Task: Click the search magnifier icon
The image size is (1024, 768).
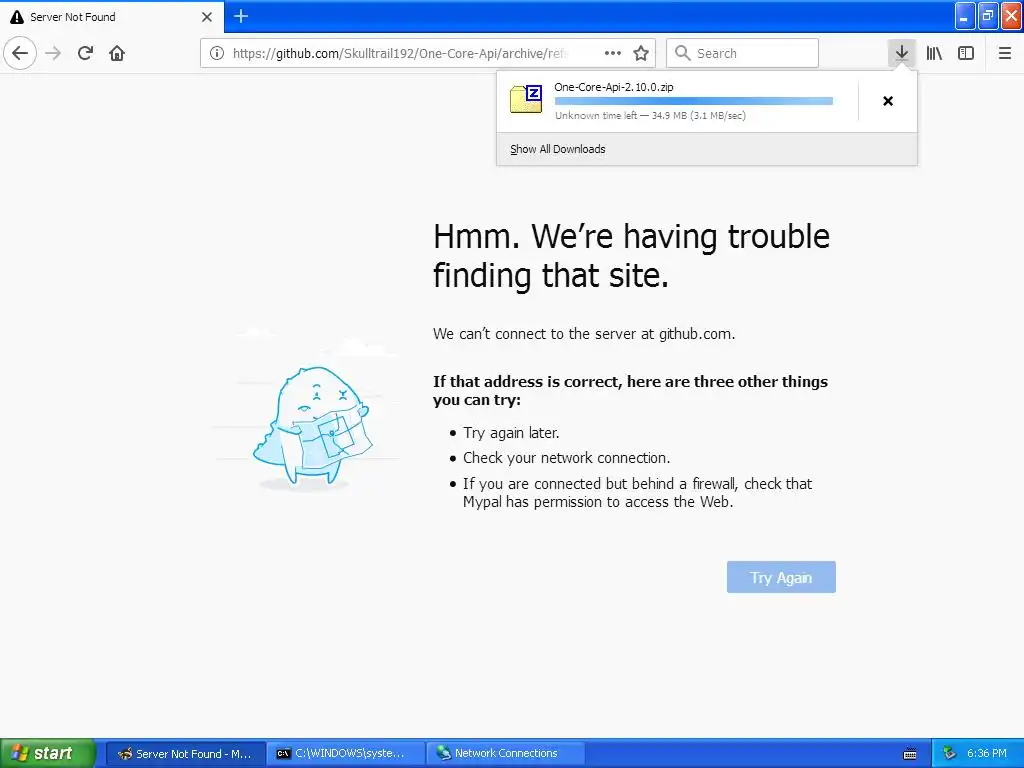Action: tap(682, 53)
